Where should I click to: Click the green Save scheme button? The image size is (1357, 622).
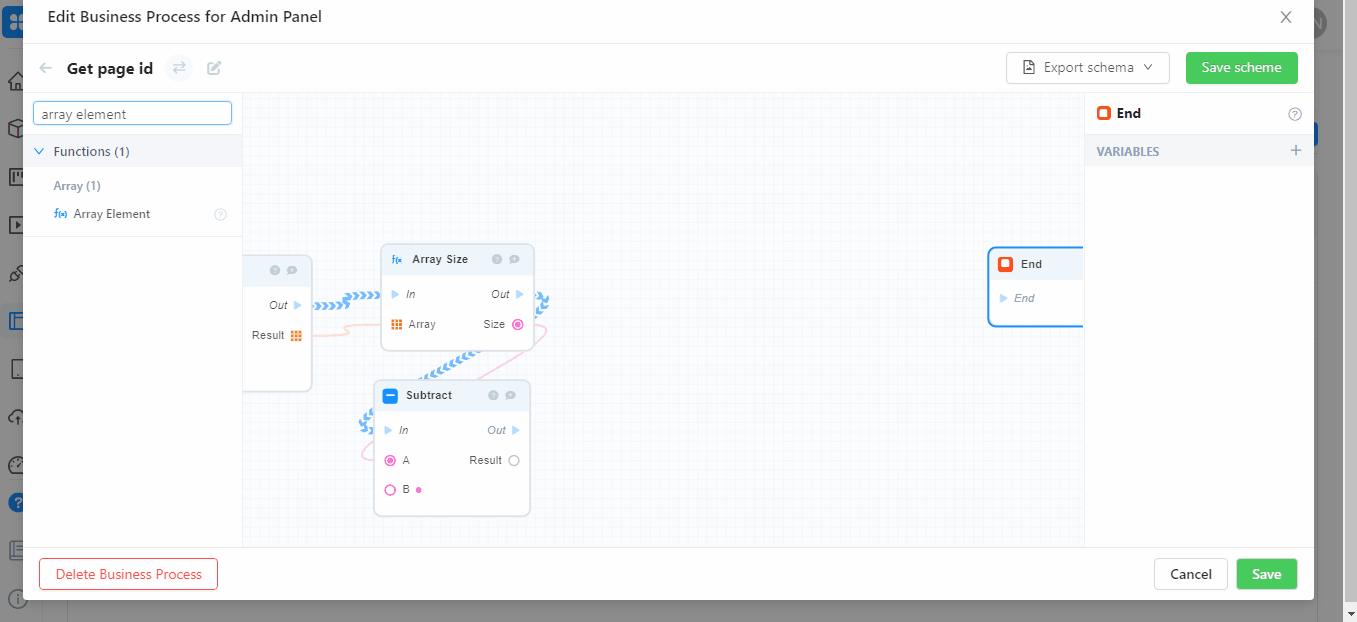(1241, 68)
